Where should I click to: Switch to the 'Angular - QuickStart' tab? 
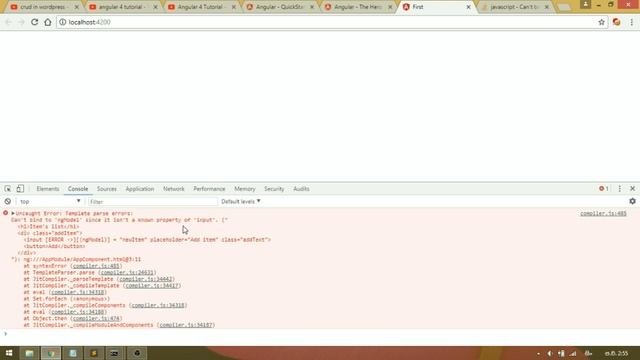(x=278, y=7)
